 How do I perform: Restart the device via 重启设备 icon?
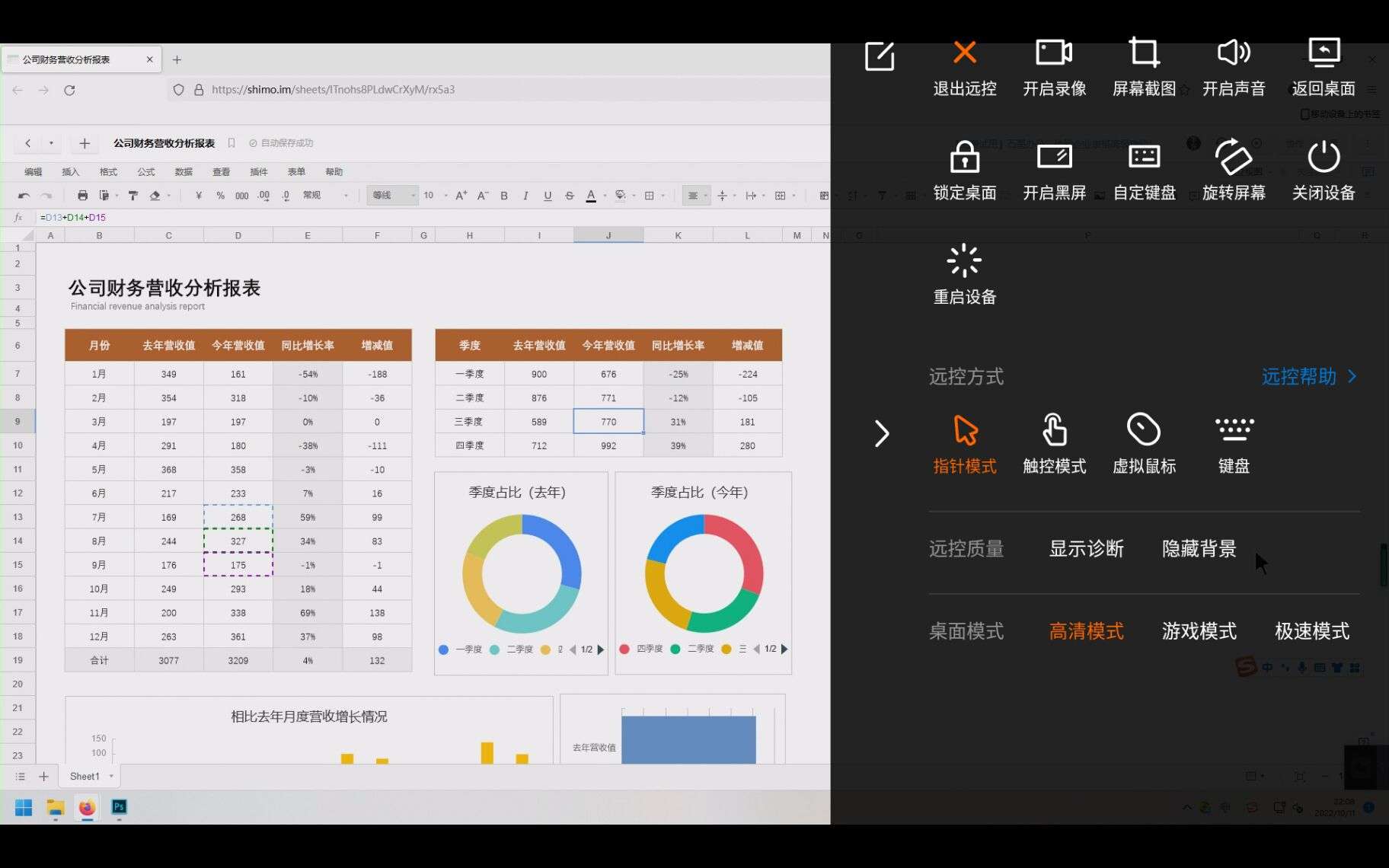point(963,274)
